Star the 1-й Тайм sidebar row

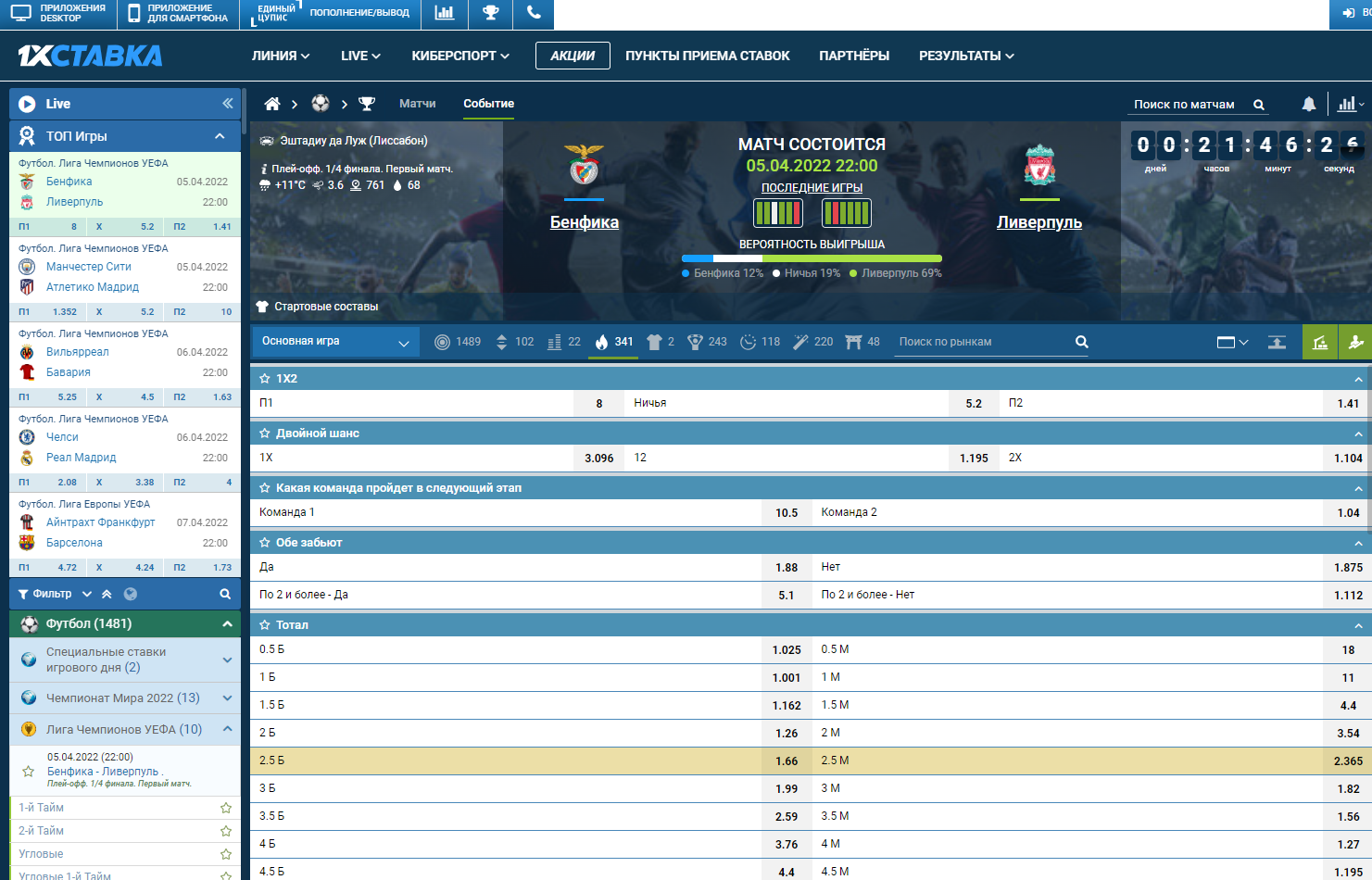pos(226,808)
